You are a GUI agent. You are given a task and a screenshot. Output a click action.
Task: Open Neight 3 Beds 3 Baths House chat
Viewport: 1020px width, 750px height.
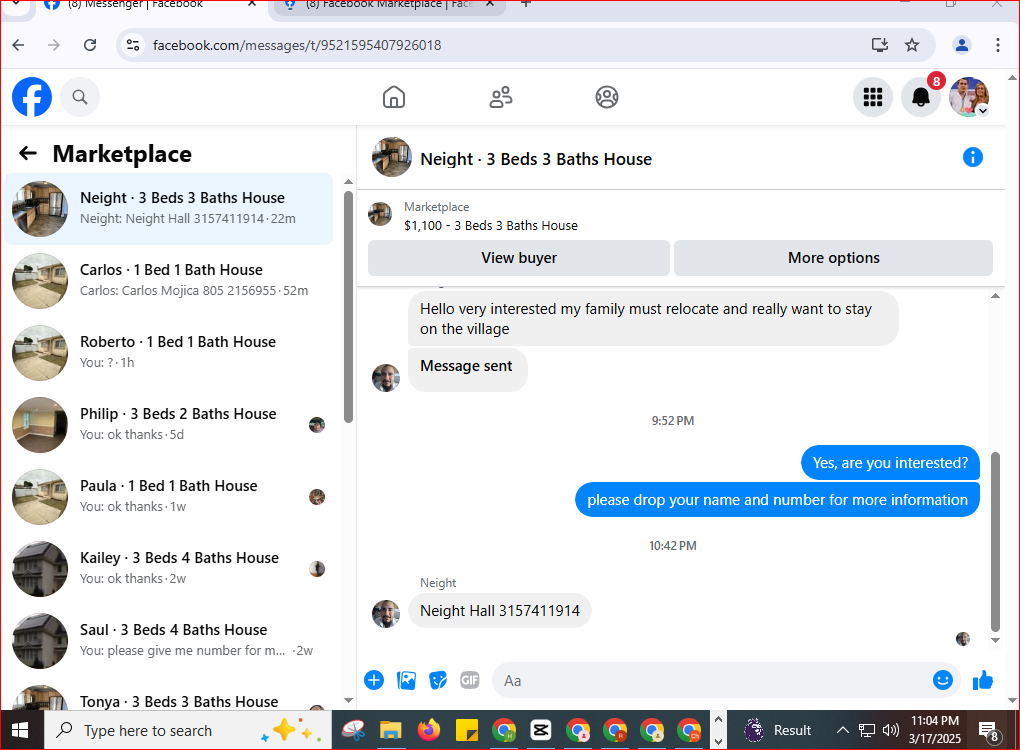click(168, 209)
